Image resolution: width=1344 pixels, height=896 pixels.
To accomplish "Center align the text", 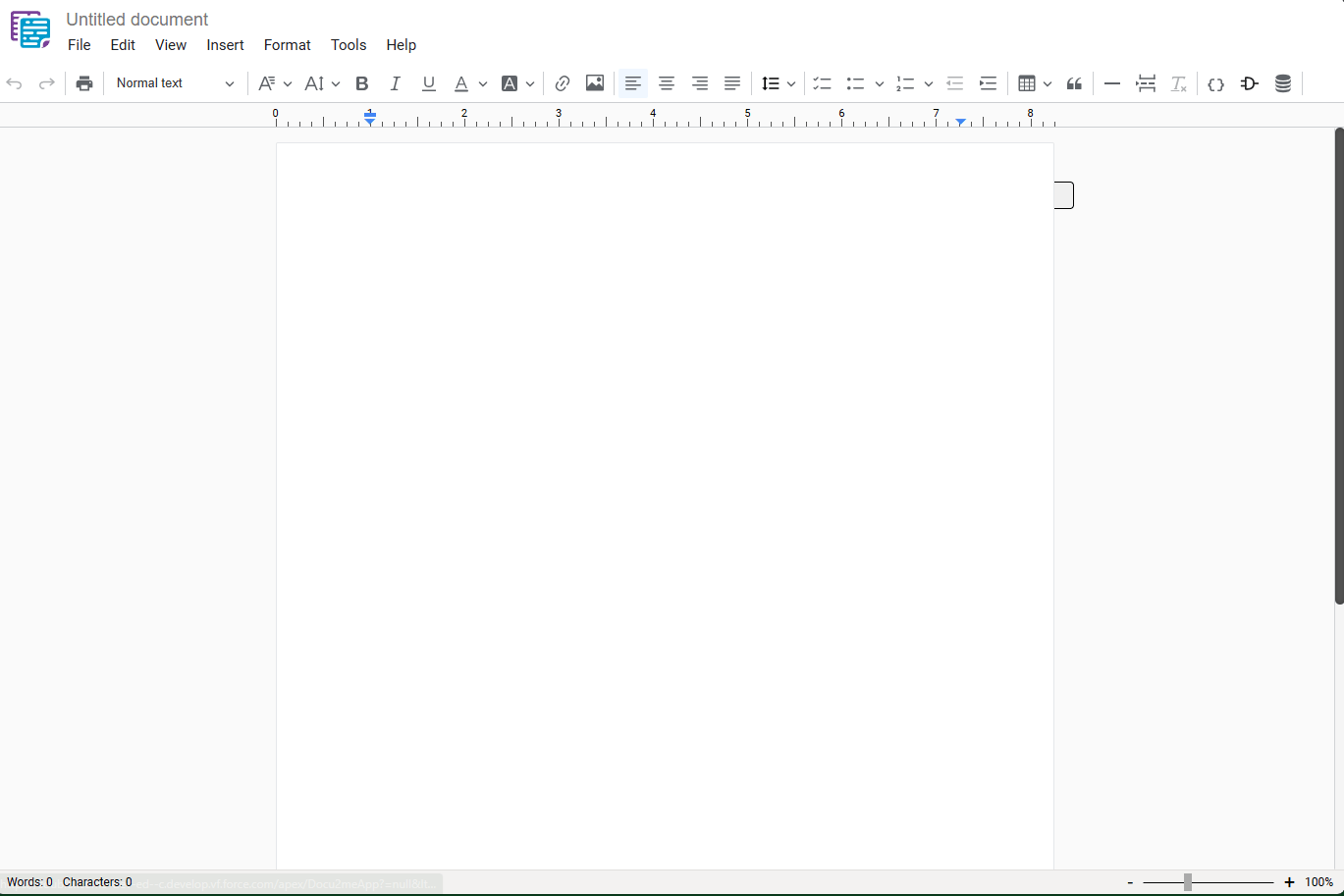I will (x=667, y=83).
